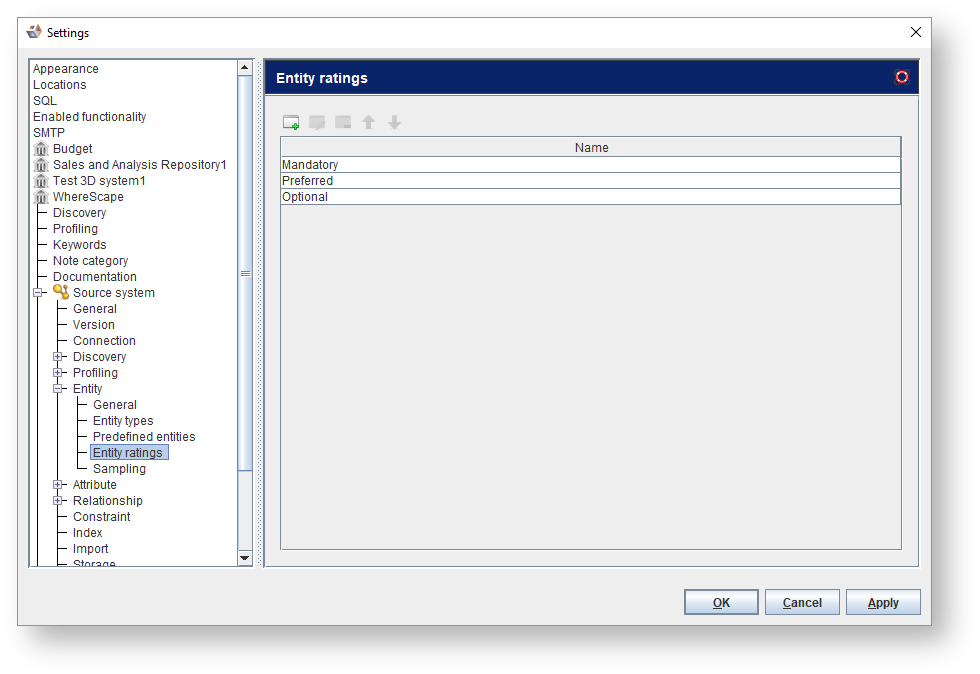
Task: Click the WhereScape repository icon
Action: (41, 197)
